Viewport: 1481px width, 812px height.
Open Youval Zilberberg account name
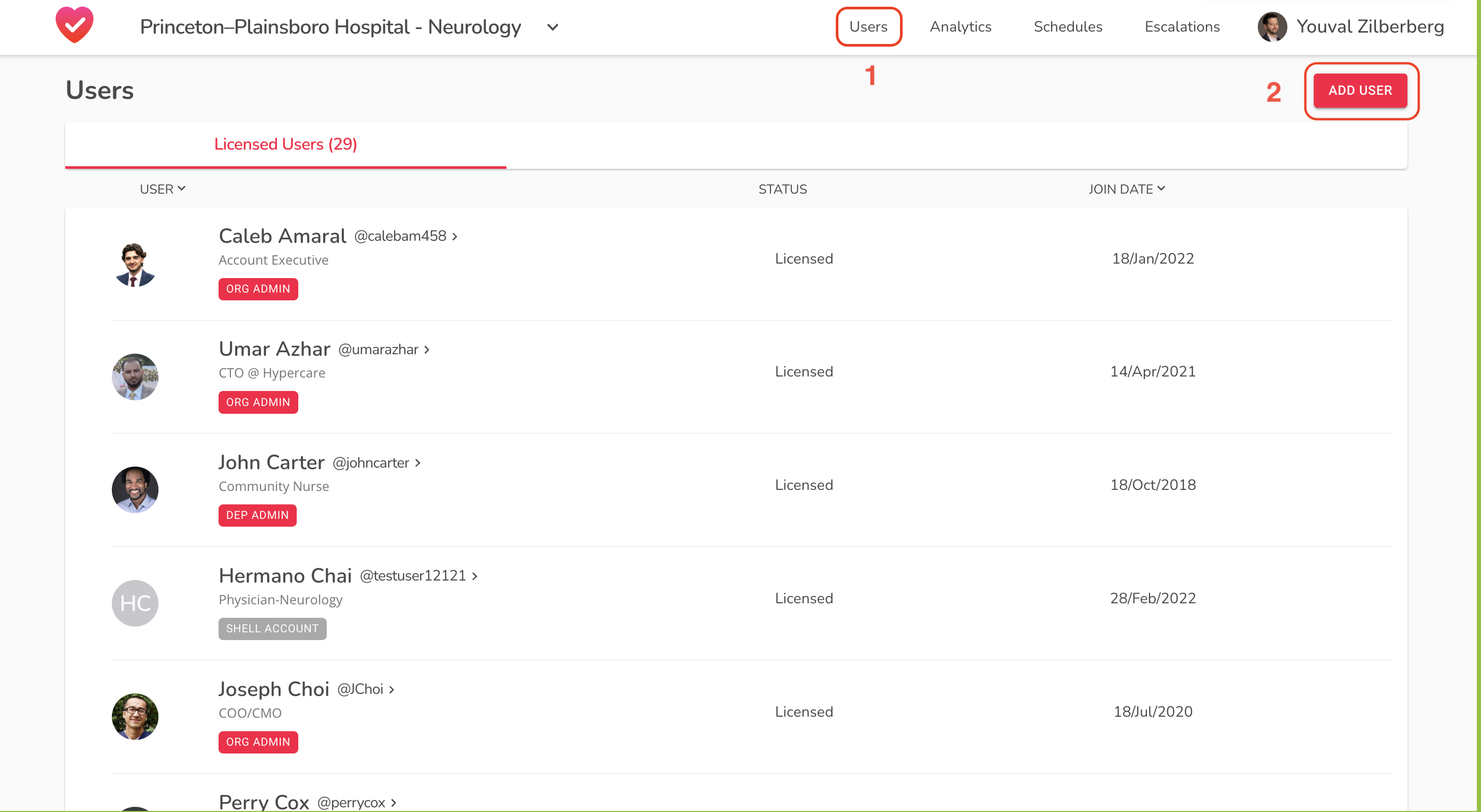click(1370, 27)
